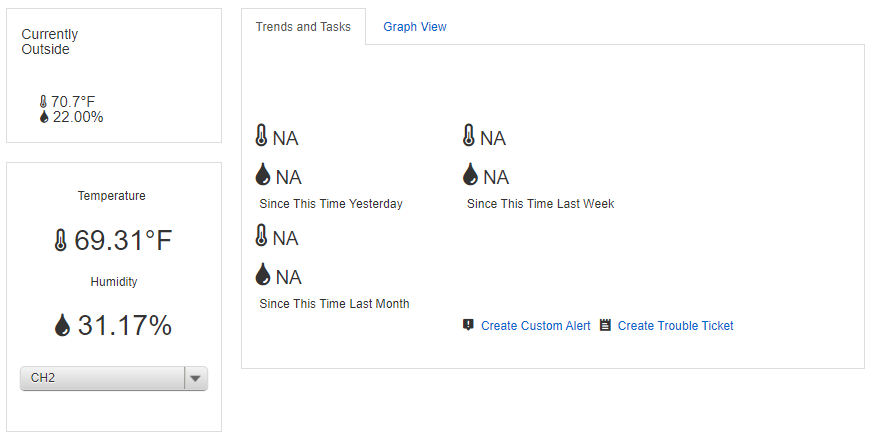Click the outside humidity droplet icon
Image resolution: width=875 pixels, height=438 pixels.
click(44, 117)
